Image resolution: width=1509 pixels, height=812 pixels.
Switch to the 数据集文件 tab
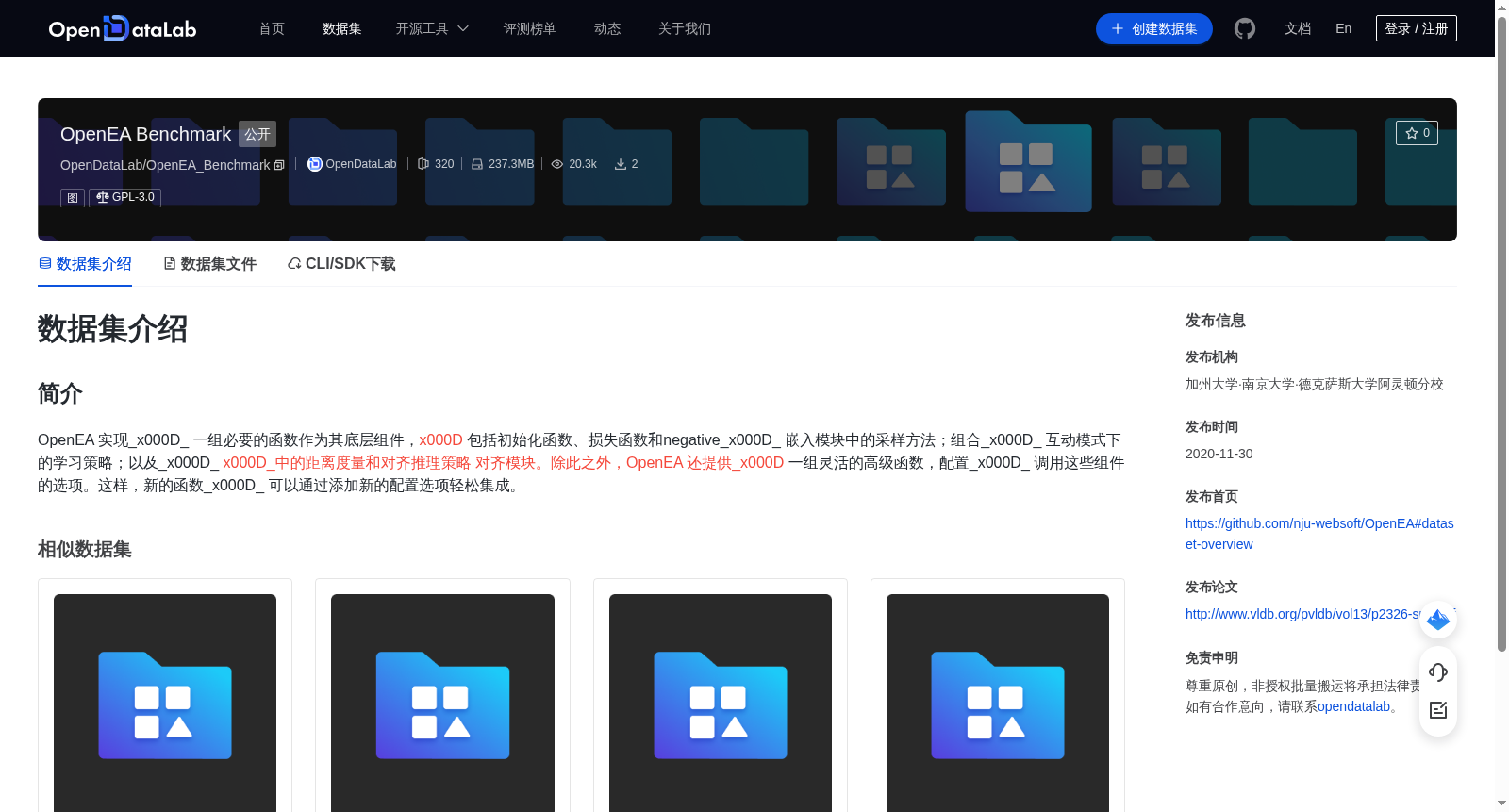(209, 263)
